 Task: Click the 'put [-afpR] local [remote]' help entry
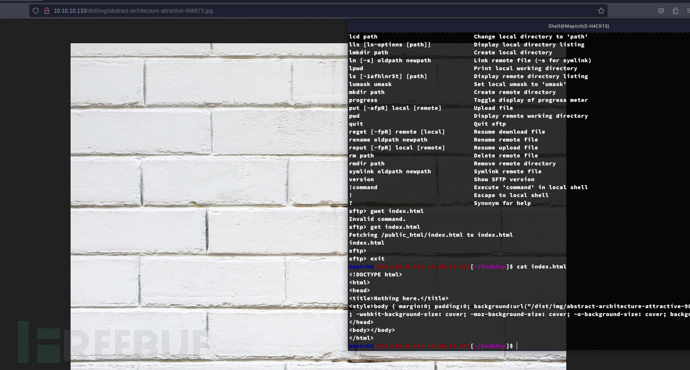coord(395,108)
